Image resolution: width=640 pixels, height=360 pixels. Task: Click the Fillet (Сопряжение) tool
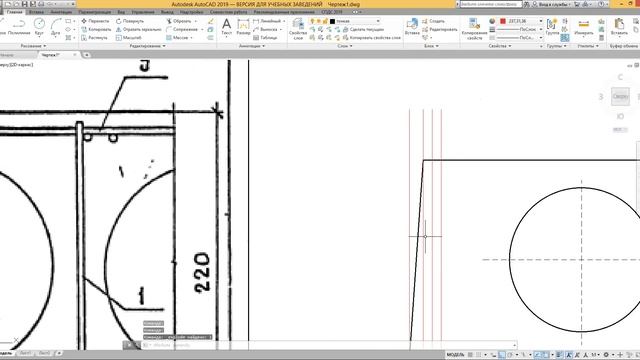[182, 29]
